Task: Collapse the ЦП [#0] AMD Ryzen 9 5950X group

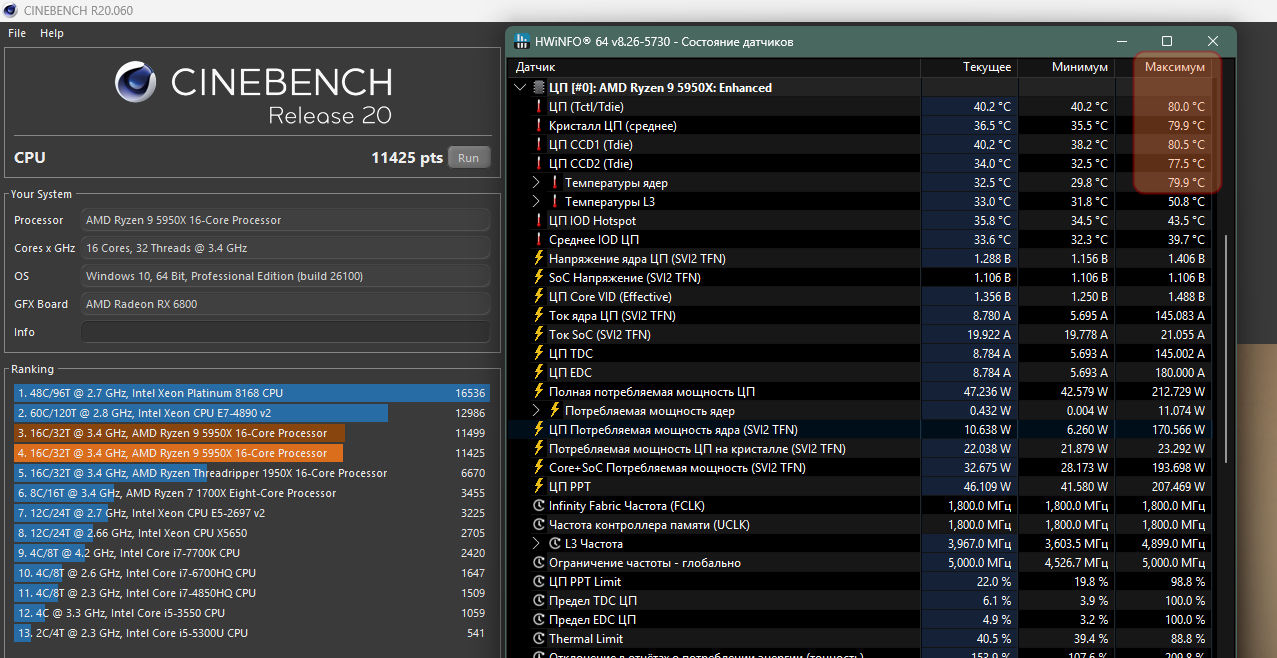Action: (519, 88)
